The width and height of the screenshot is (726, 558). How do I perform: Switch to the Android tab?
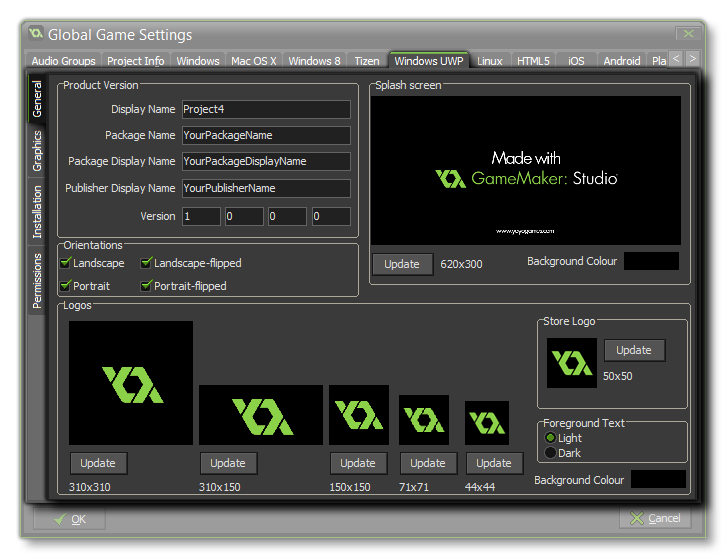click(621, 61)
